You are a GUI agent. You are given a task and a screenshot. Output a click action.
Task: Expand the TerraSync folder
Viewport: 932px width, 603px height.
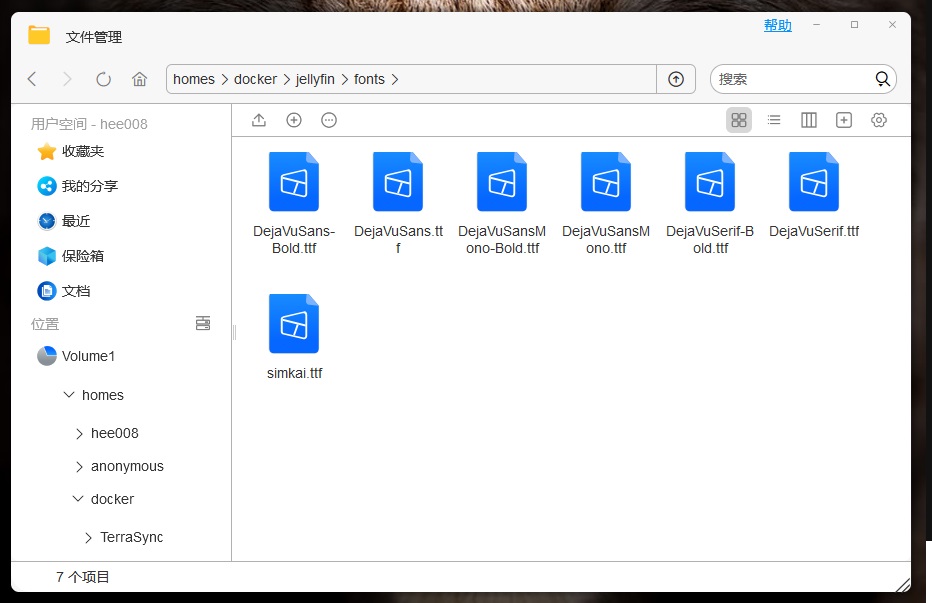(x=89, y=538)
